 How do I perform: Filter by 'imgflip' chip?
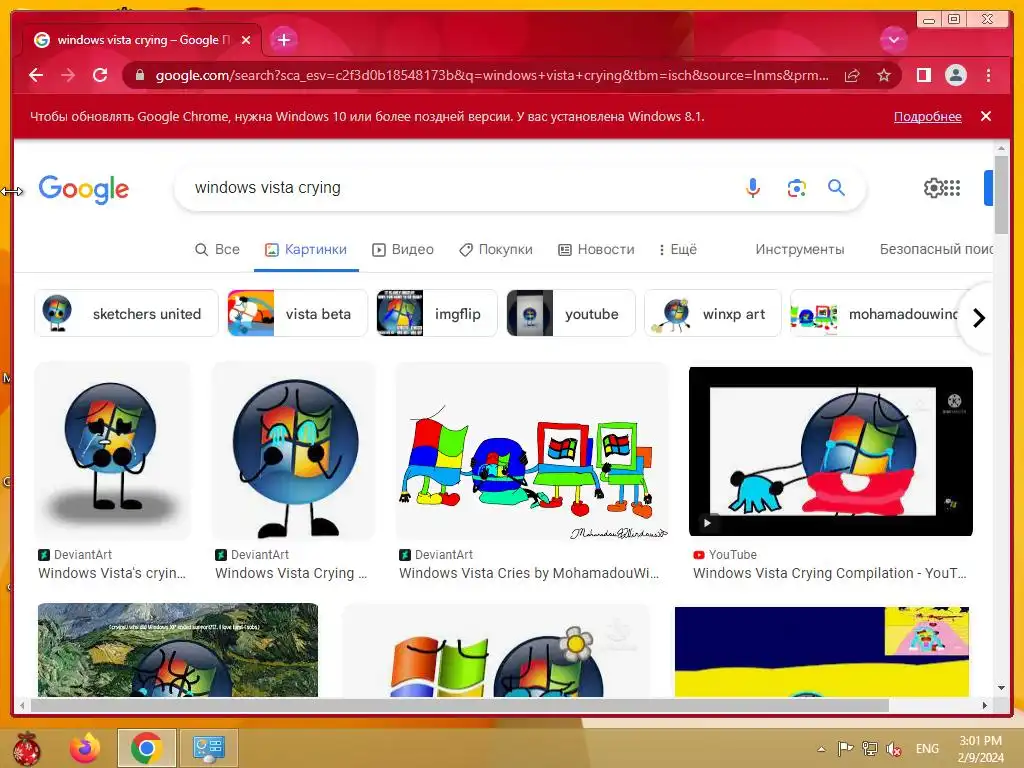tap(437, 313)
